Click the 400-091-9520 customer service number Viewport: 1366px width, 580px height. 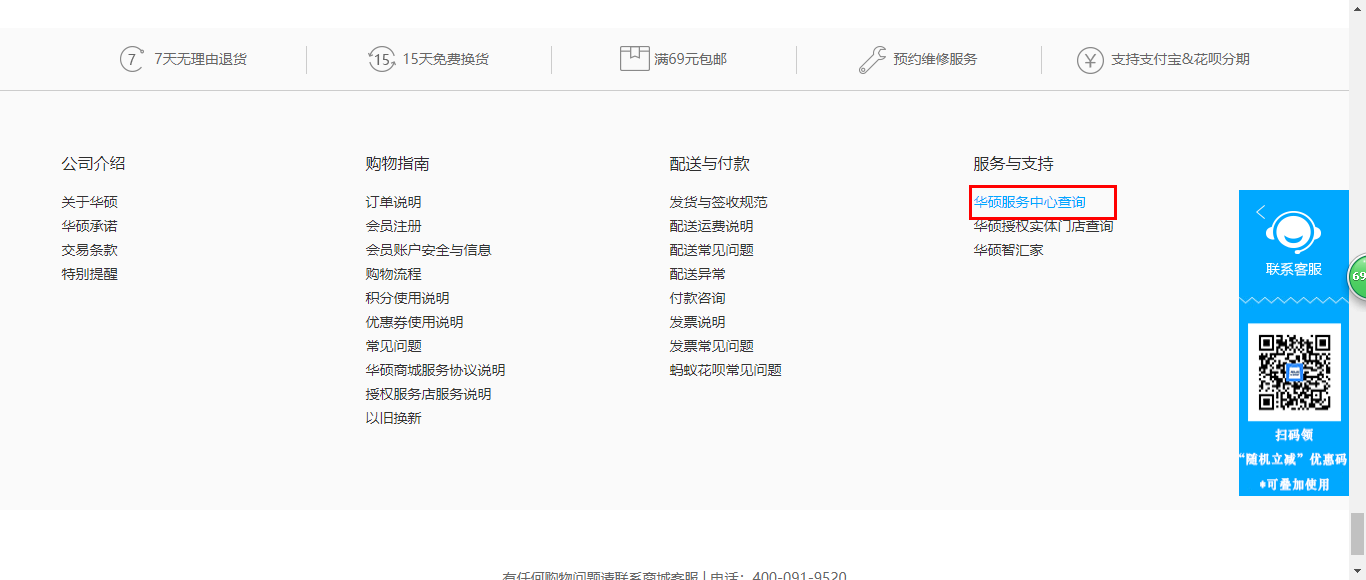point(802,575)
